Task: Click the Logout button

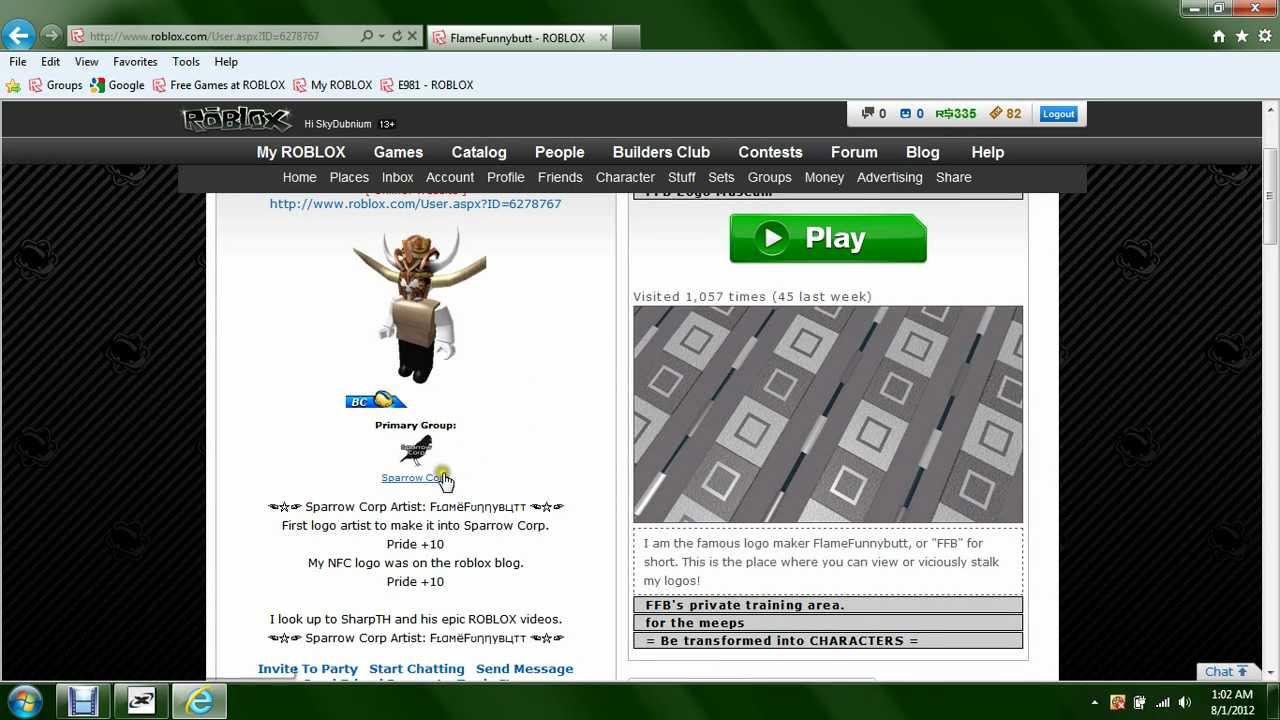Action: click(1058, 114)
